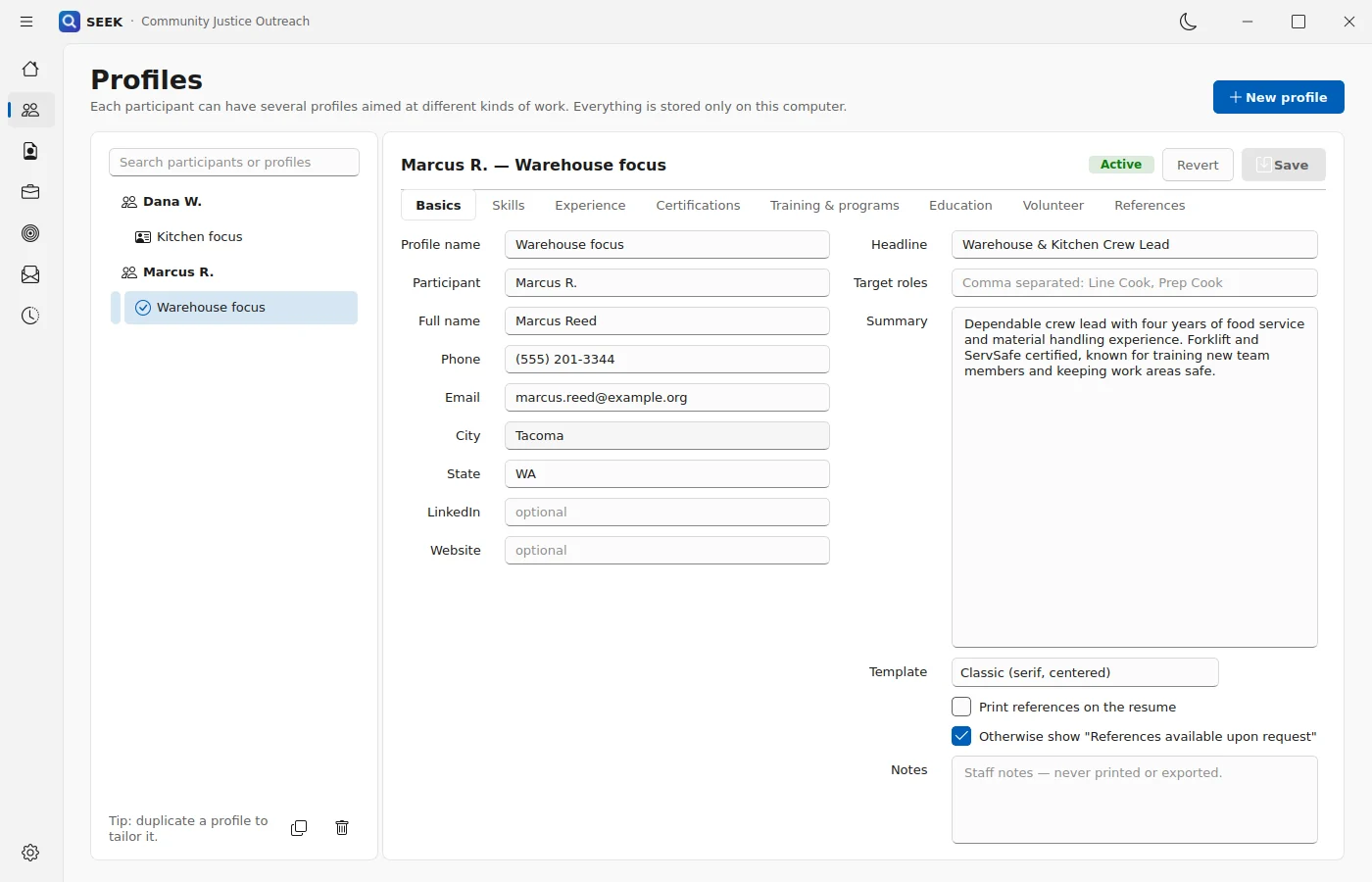Click the Full name field
This screenshot has height=882, width=1372.
point(667,320)
